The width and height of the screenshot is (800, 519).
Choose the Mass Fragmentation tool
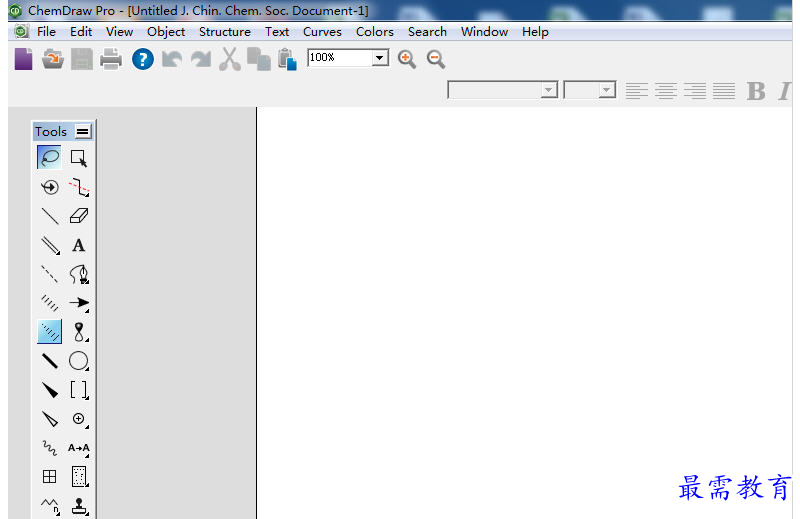click(79, 187)
